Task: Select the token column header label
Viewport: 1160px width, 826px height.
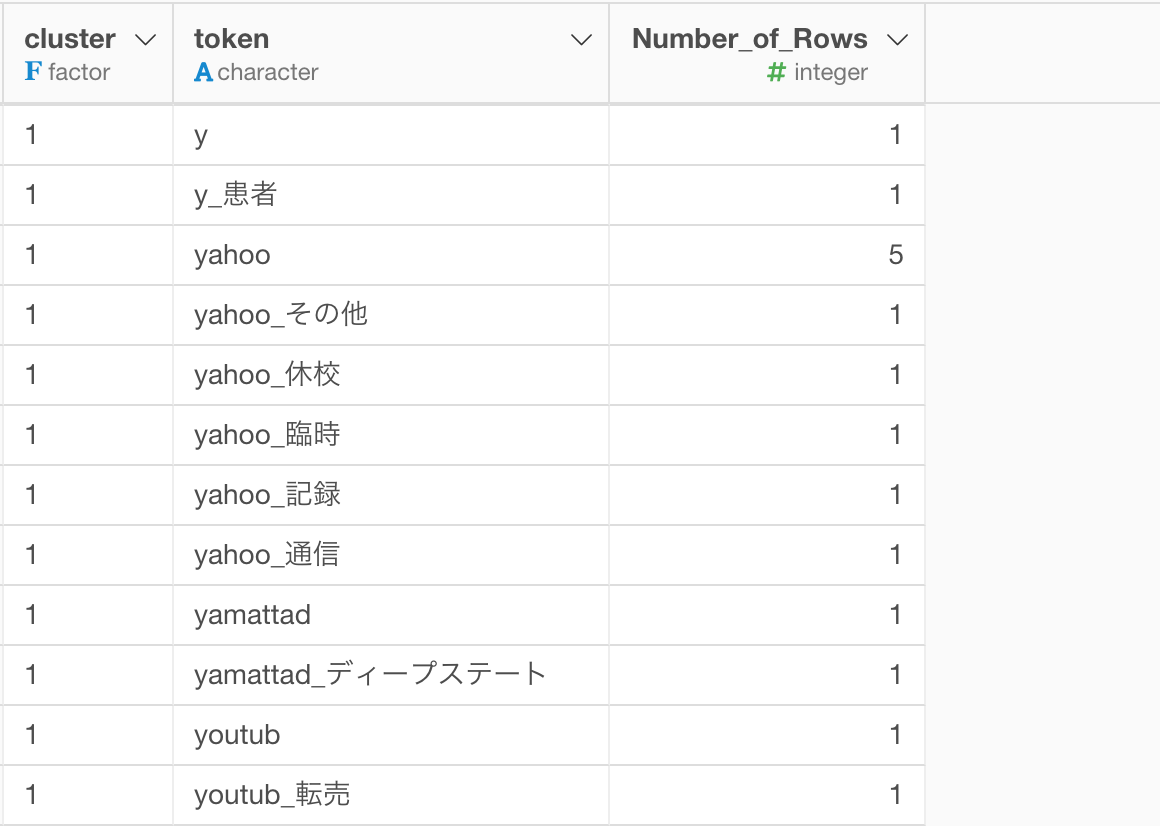Action: [231, 40]
